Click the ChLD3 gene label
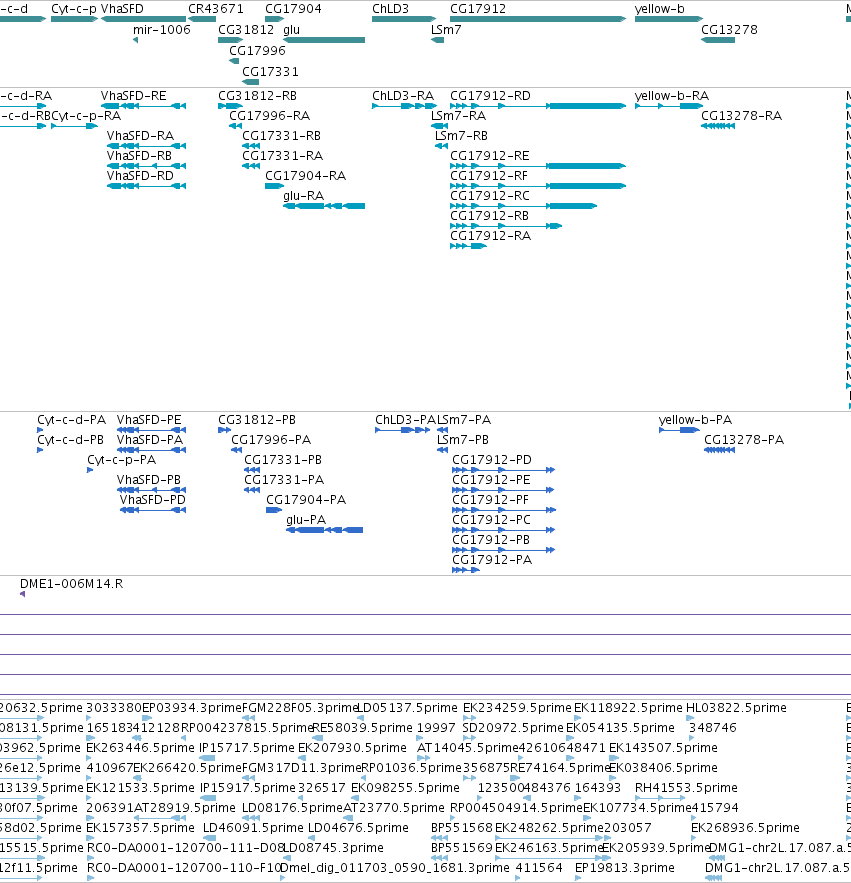The image size is (851, 883). (x=390, y=9)
